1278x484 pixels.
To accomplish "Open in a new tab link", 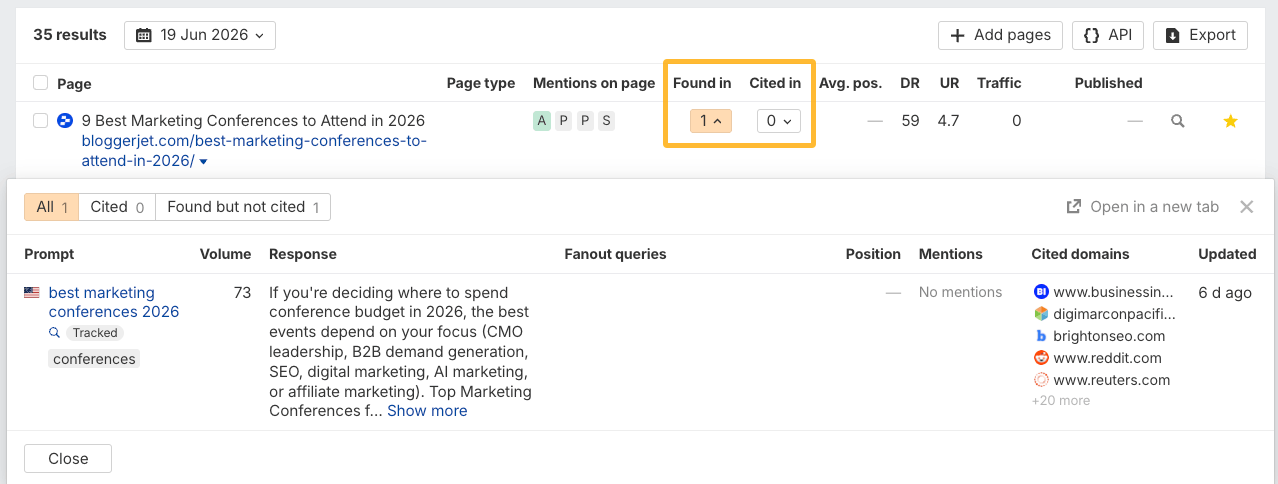I will pyautogui.click(x=1143, y=207).
